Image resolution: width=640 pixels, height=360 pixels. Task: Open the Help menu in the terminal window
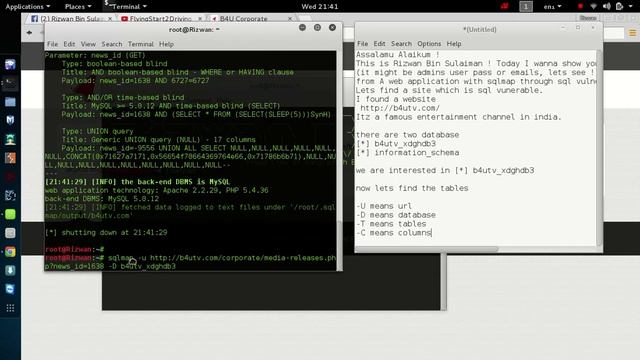pyautogui.click(x=166, y=44)
